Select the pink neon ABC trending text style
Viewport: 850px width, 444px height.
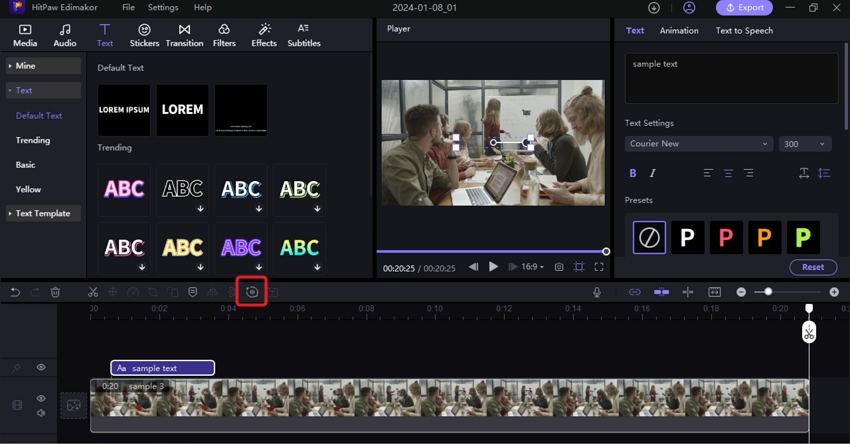click(124, 189)
